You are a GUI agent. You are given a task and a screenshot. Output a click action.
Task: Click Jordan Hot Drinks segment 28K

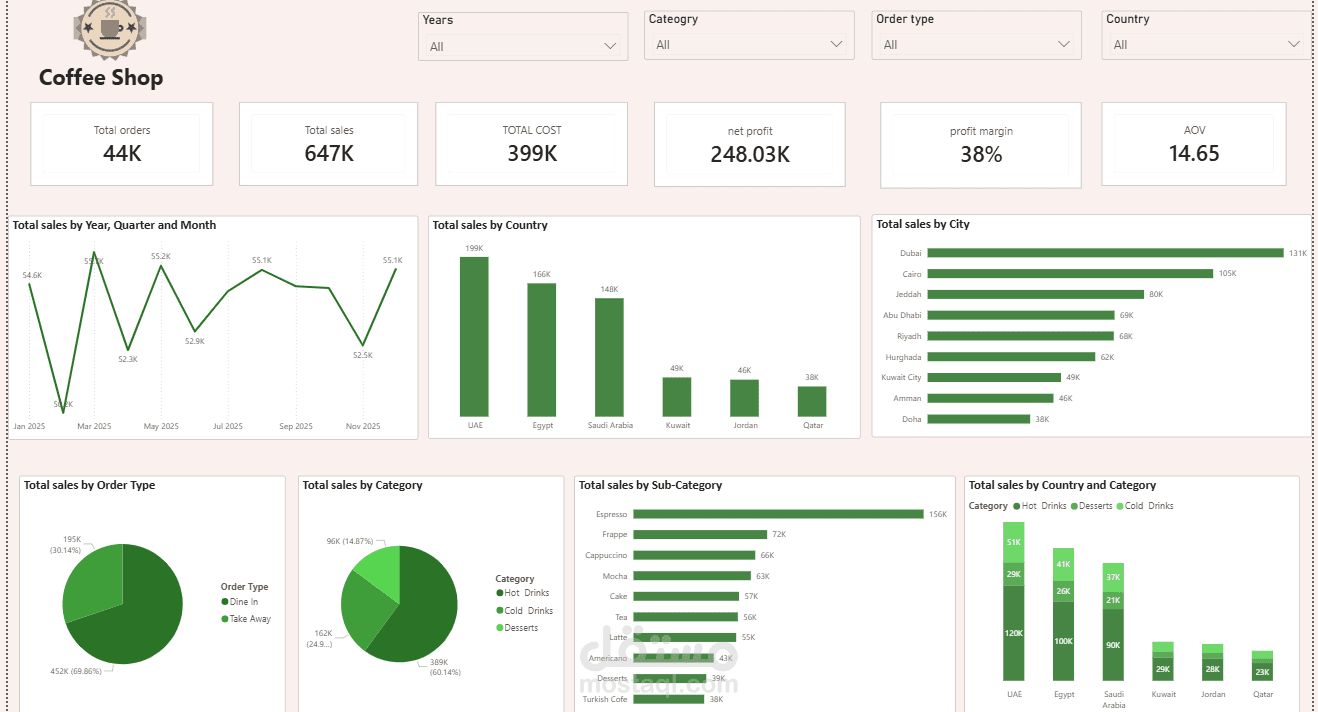point(1212,670)
